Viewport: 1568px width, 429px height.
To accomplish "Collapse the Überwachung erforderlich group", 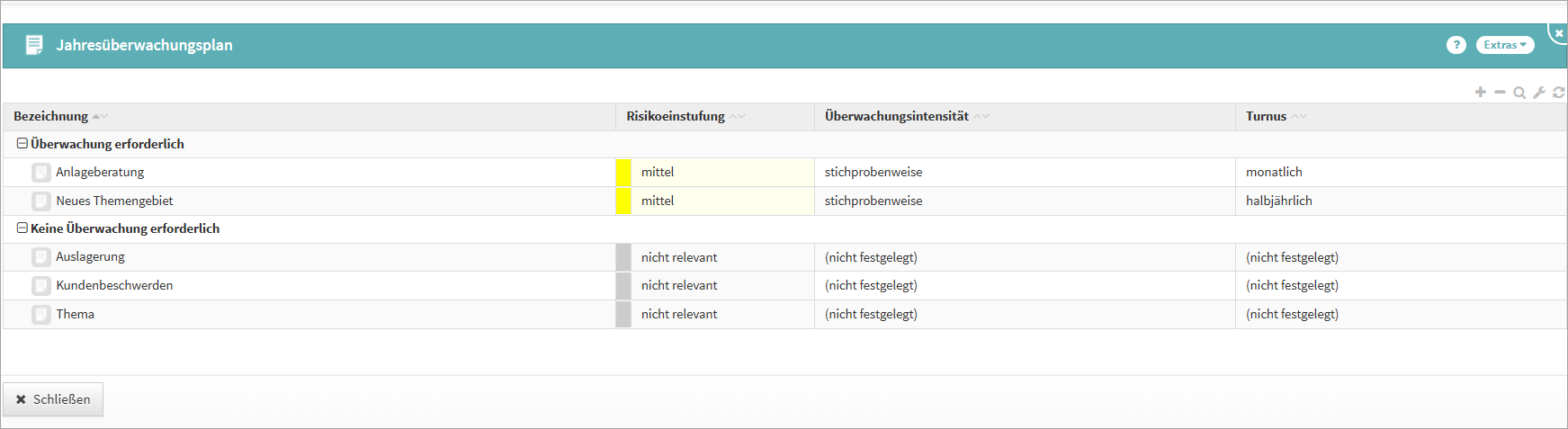I will pyautogui.click(x=22, y=144).
